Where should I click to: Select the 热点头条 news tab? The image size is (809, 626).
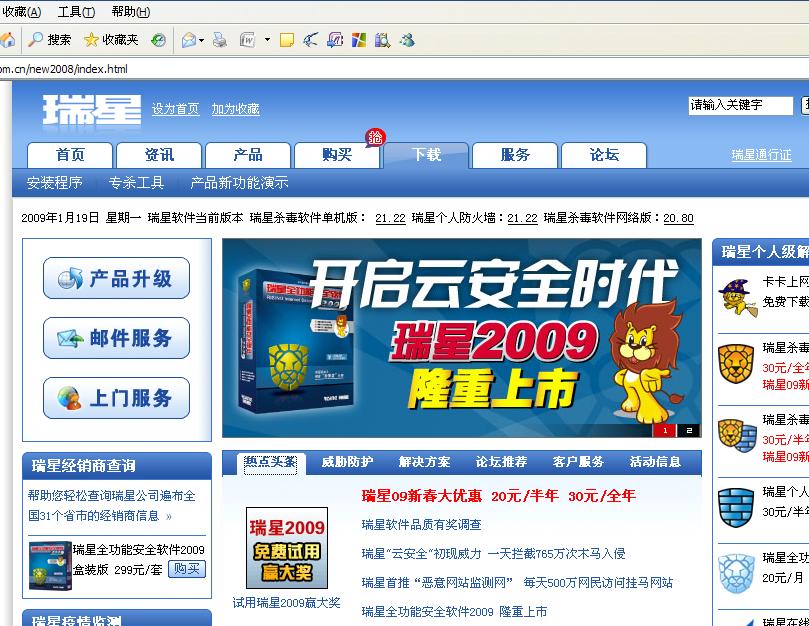pyautogui.click(x=270, y=462)
